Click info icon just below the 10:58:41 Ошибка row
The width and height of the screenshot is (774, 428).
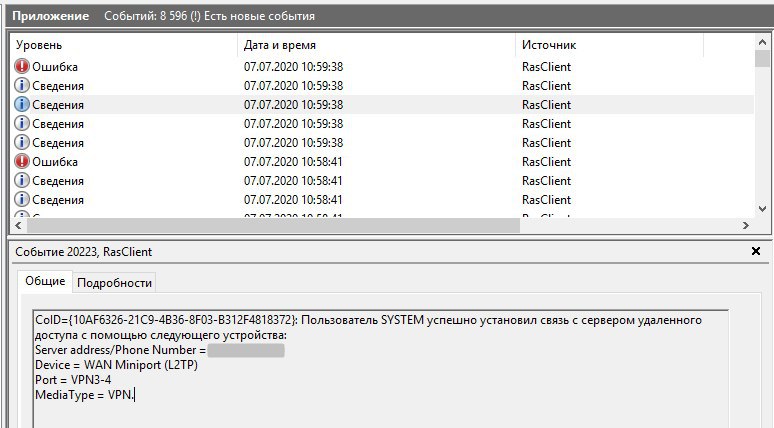click(22, 181)
